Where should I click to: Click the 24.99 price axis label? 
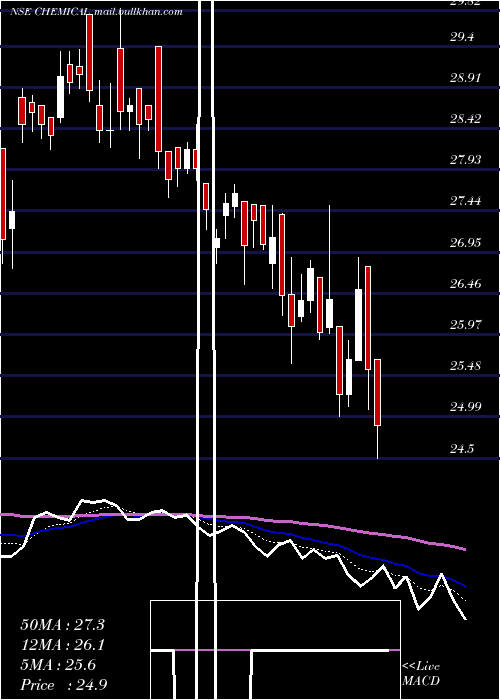[466, 407]
